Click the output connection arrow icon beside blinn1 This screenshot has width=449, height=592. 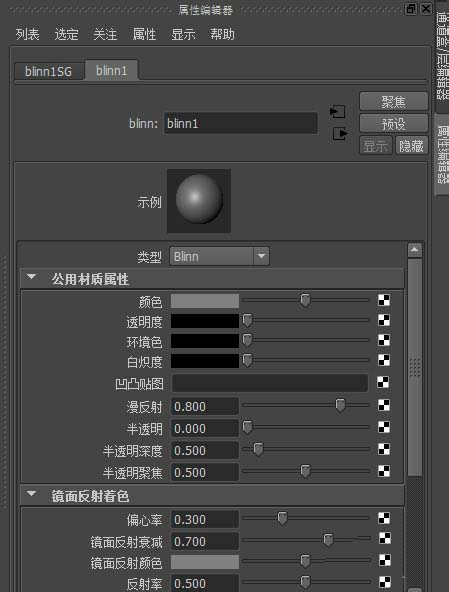[x=340, y=134]
